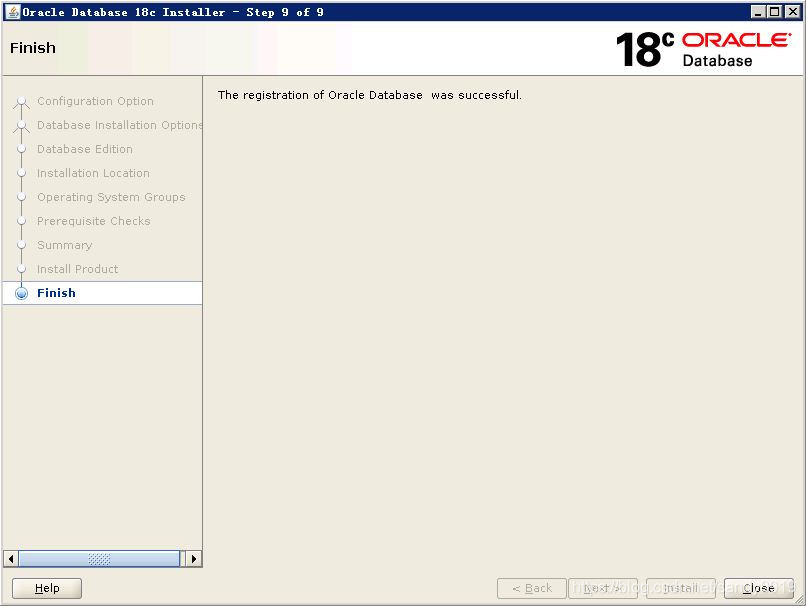Select the Database Installation Options step
The height and width of the screenshot is (606, 806).
120,125
